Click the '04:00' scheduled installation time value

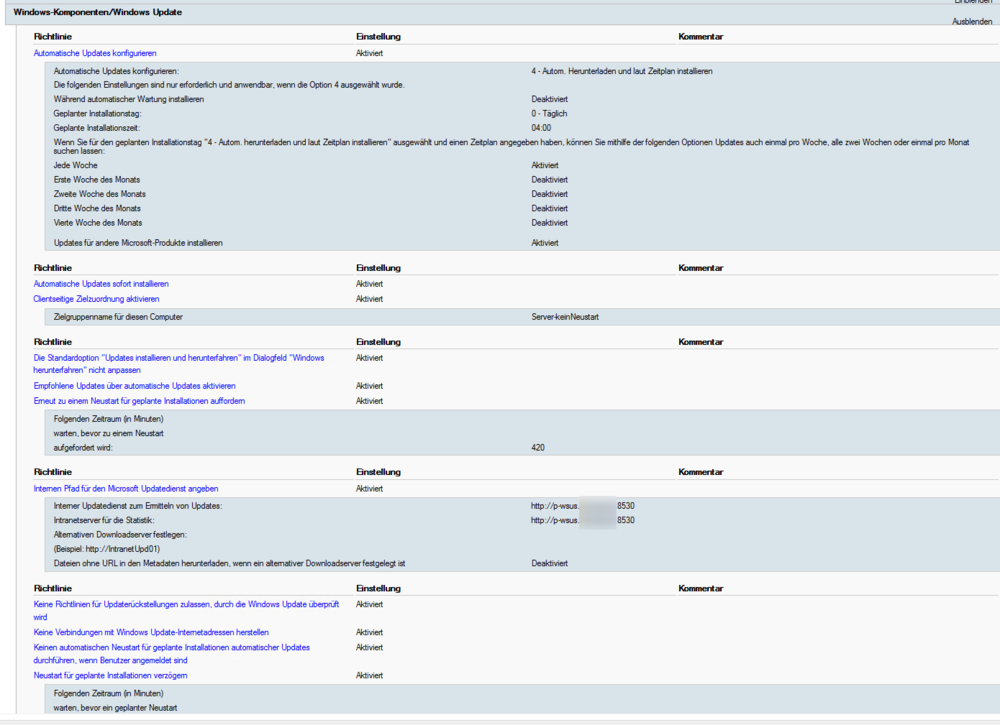tap(541, 128)
